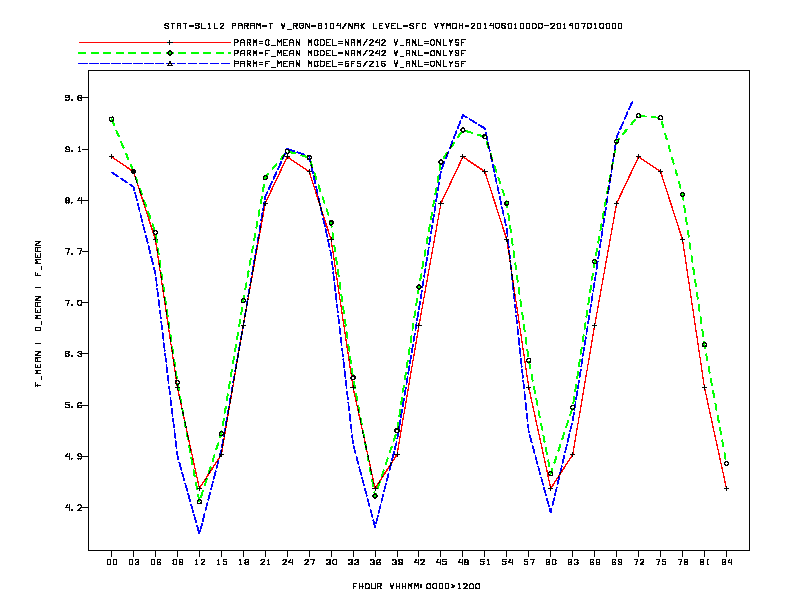Click forecast hour 48 on horizontal axis
The width and height of the screenshot is (792, 612).
tap(463, 562)
